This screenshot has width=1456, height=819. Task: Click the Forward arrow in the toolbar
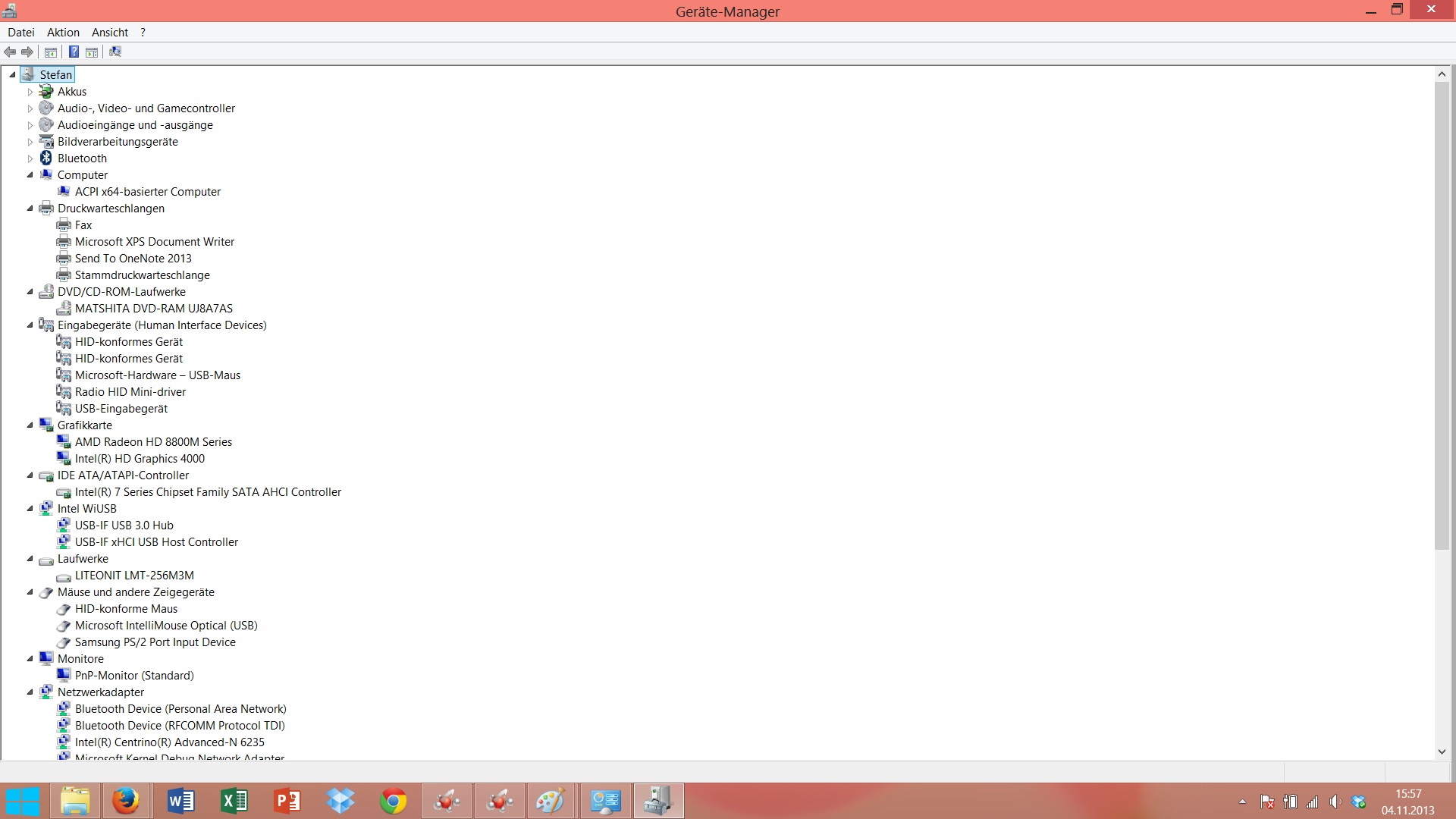tap(27, 52)
